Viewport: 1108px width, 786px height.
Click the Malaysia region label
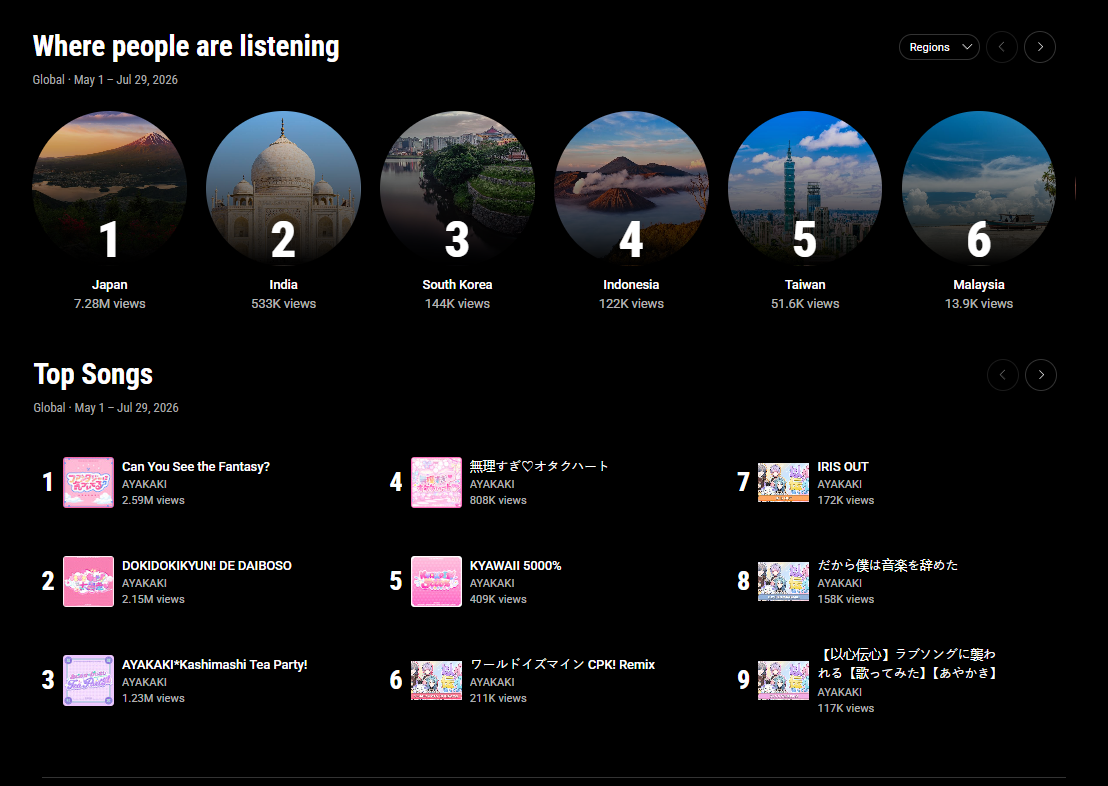coord(979,285)
